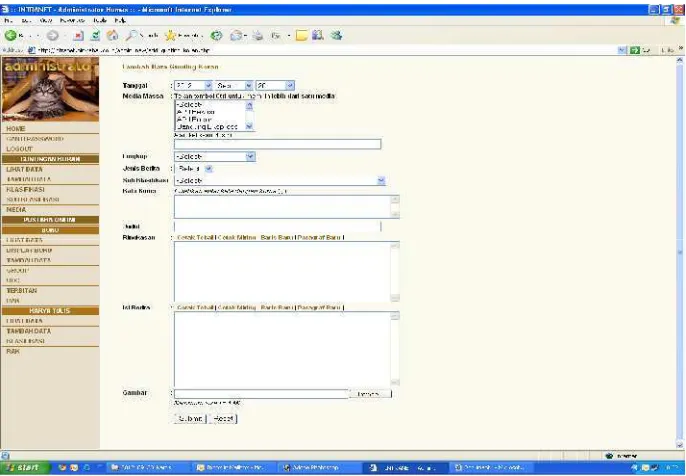Click into the Ringkasan text area
This screenshot has width=686, height=476.
click(287, 272)
